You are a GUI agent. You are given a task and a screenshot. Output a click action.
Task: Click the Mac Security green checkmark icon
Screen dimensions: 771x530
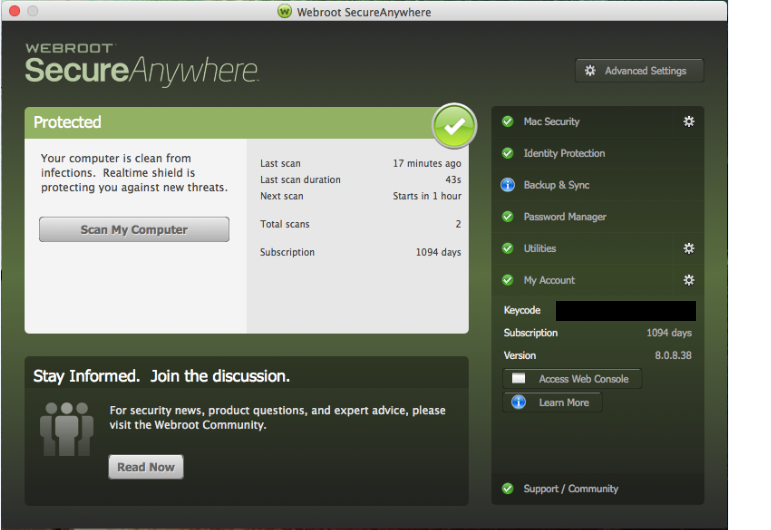tap(507, 121)
